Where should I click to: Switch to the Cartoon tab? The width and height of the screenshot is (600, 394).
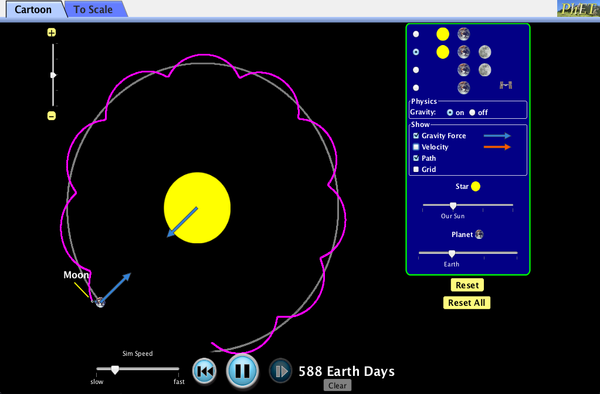[33, 9]
